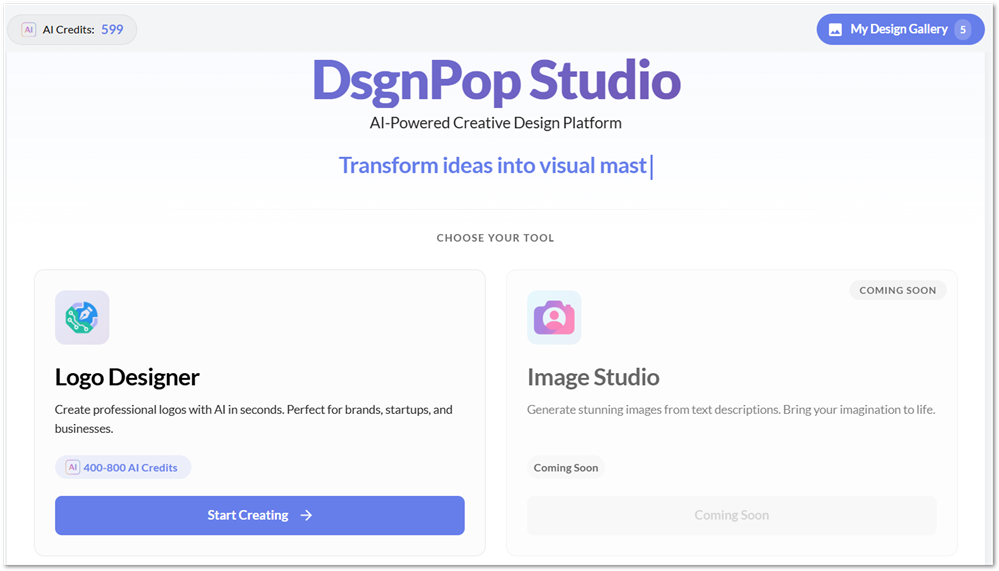Click the AI-Powered Creative Design Platform subtitle

[x=496, y=123]
